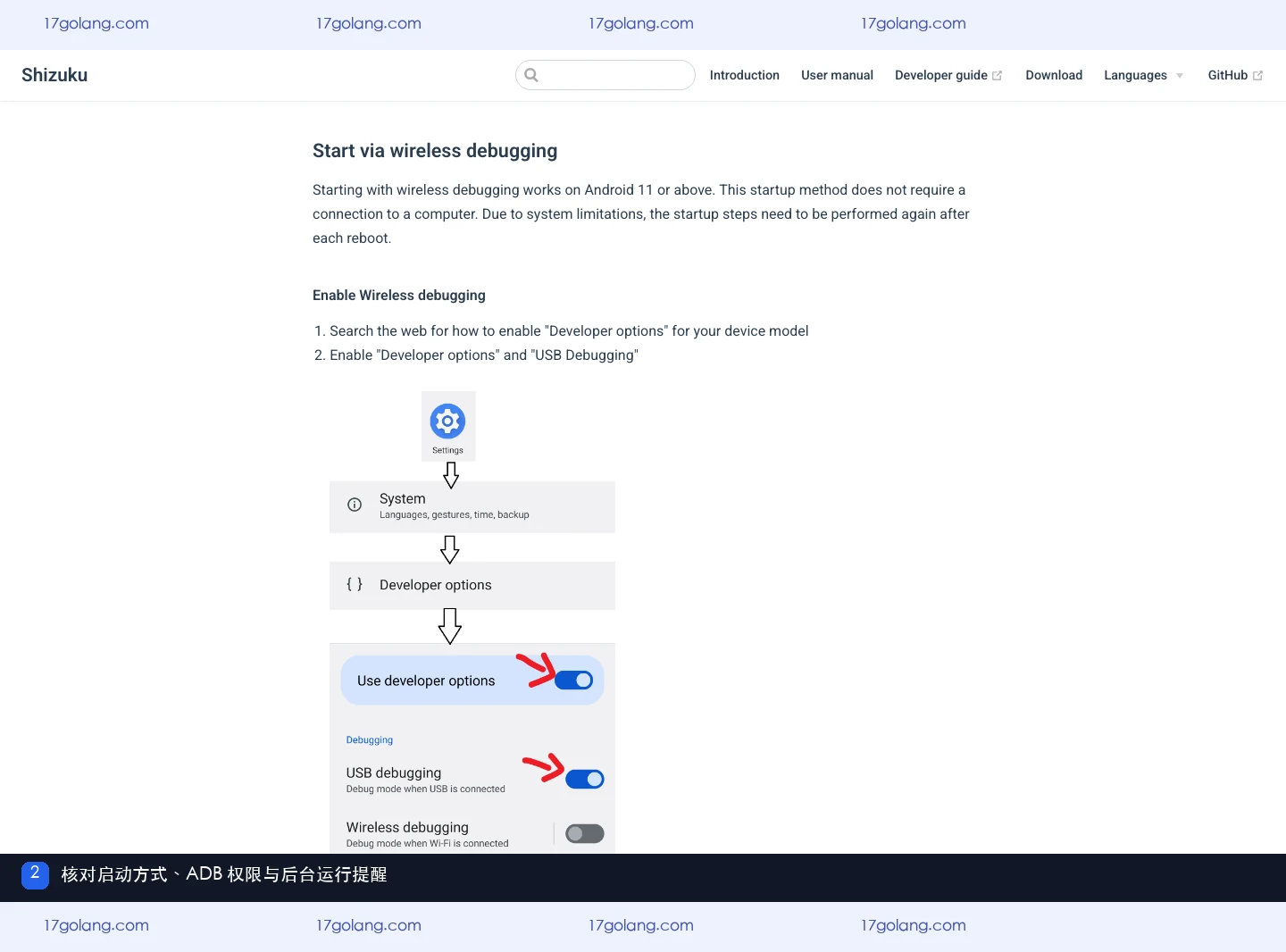Click the info icon in the System row
The width and height of the screenshot is (1286, 952).
(x=355, y=505)
